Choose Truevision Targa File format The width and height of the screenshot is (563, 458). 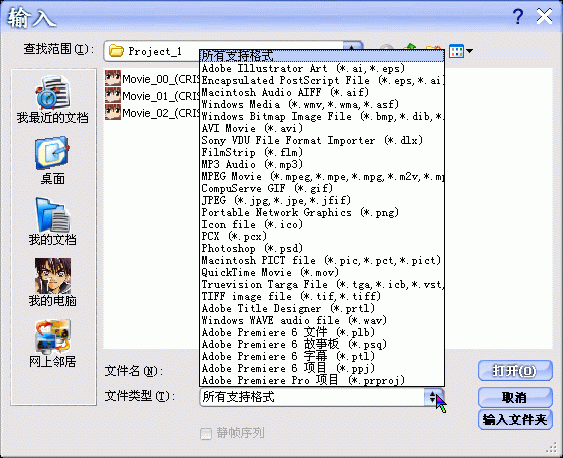(x=322, y=284)
